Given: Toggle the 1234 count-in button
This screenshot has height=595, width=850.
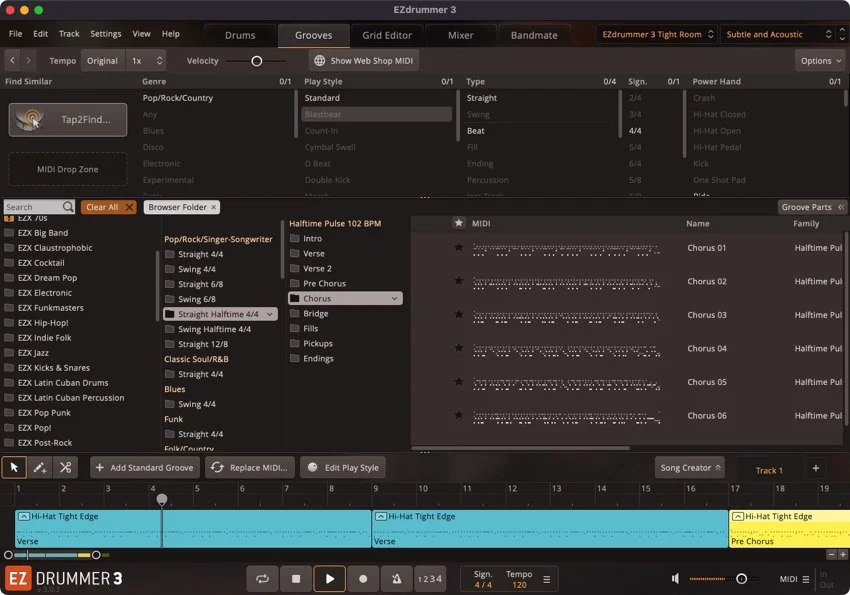Looking at the screenshot, I should click(430, 579).
